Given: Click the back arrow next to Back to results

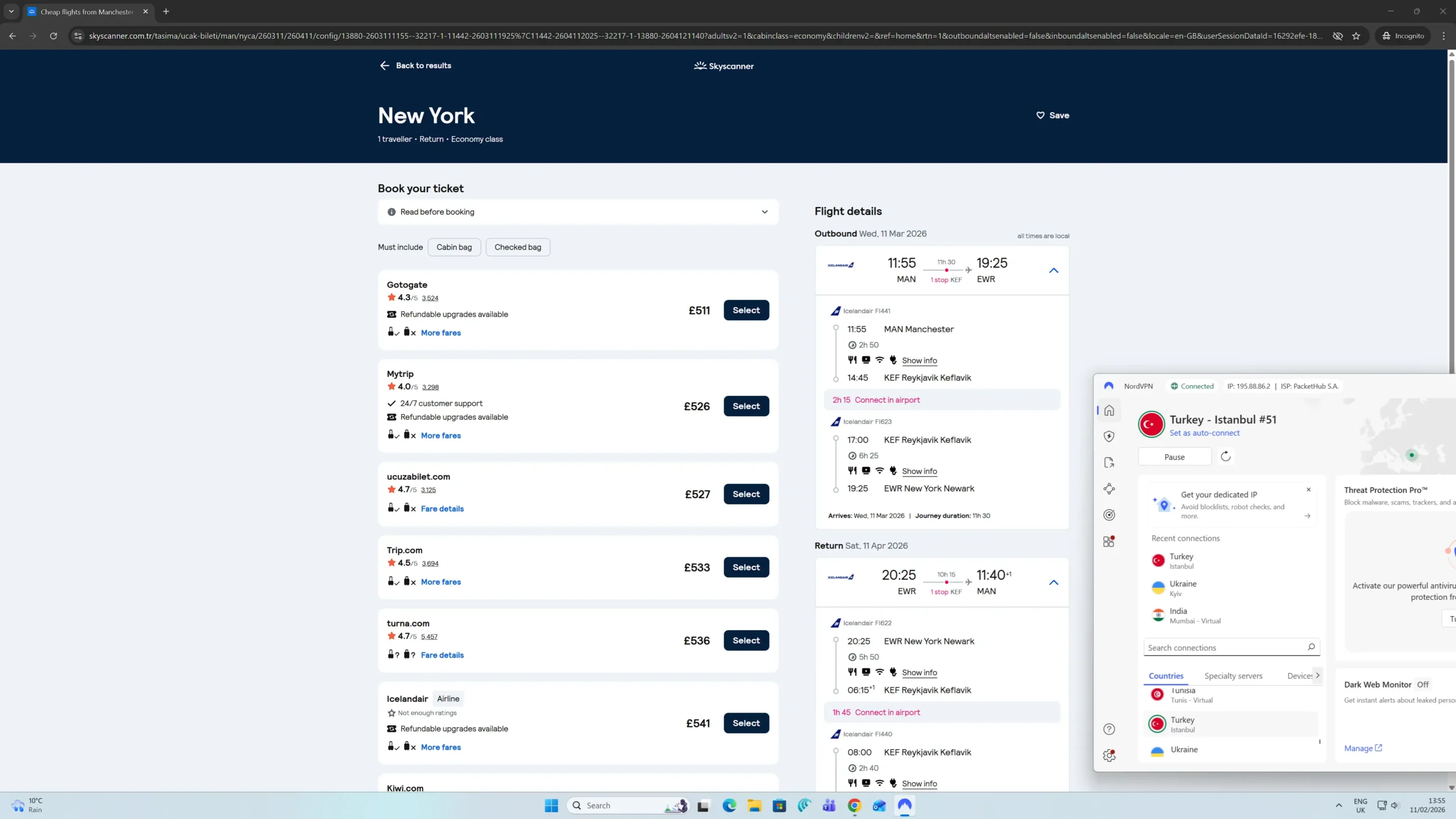Looking at the screenshot, I should tap(384, 65).
